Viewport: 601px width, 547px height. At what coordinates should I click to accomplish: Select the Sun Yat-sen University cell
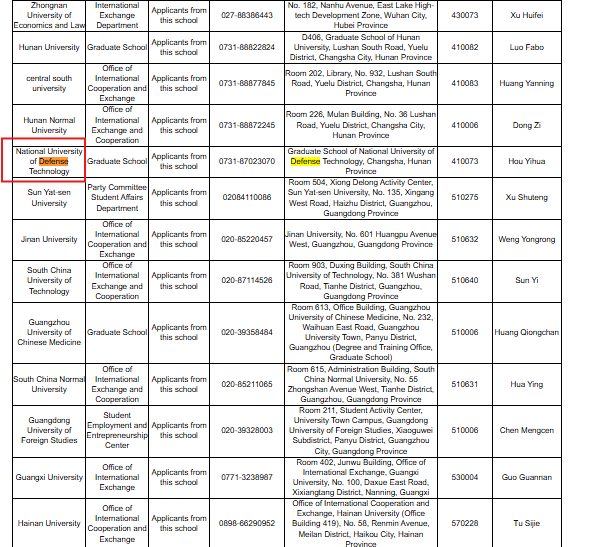49,198
